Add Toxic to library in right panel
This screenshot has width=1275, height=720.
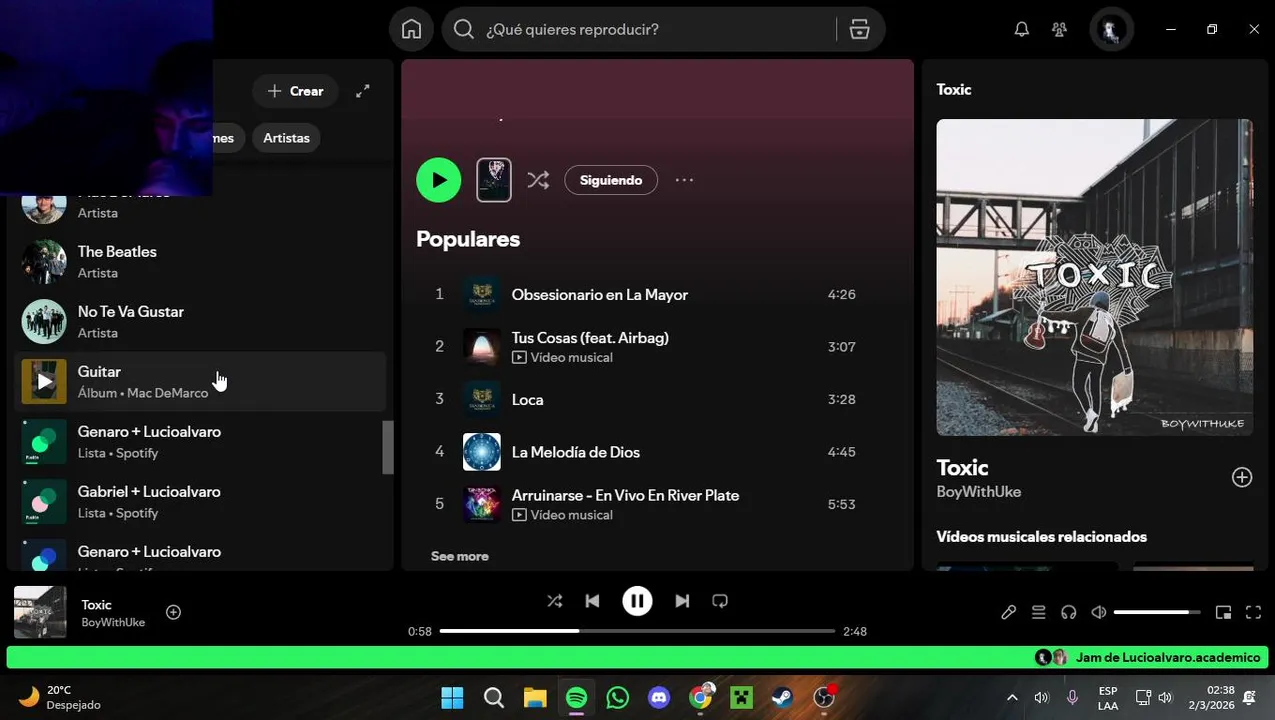(x=1242, y=477)
